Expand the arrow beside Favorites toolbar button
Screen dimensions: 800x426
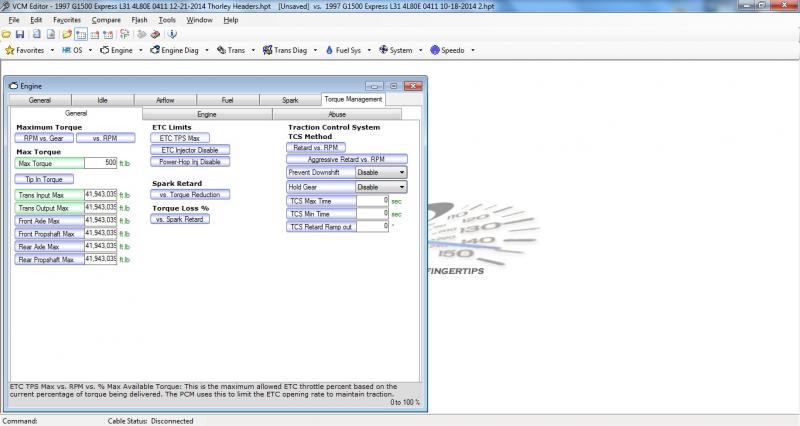[52, 50]
